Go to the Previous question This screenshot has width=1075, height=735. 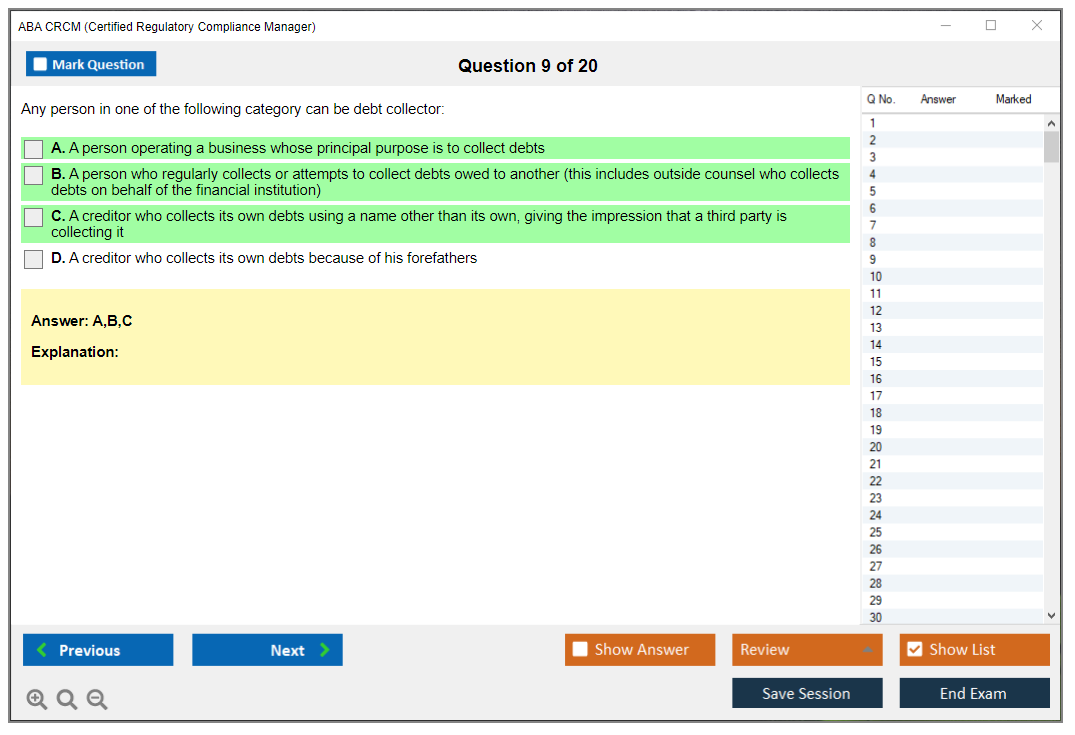pyautogui.click(x=98, y=650)
